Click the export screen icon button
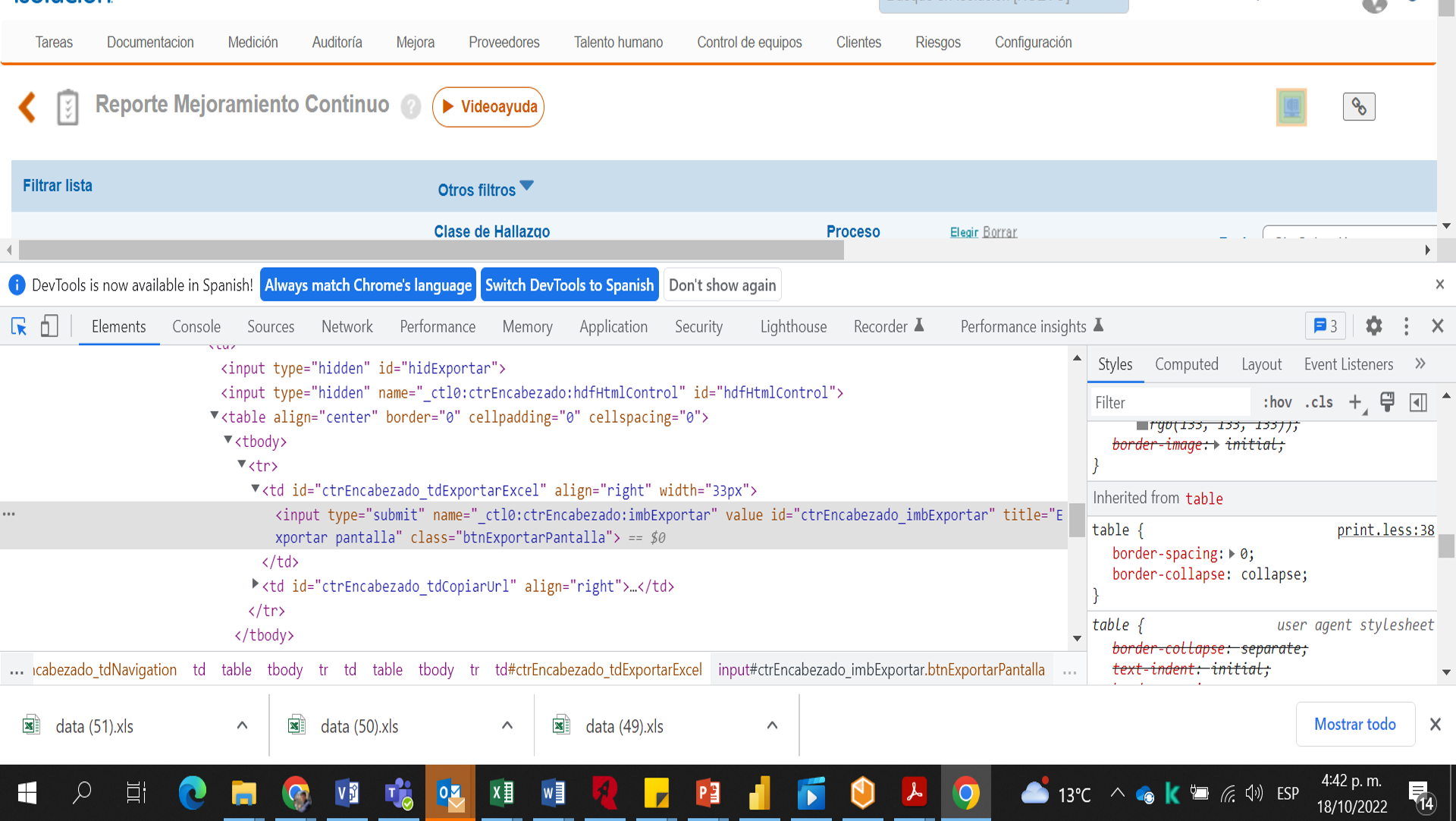 pyautogui.click(x=1291, y=107)
